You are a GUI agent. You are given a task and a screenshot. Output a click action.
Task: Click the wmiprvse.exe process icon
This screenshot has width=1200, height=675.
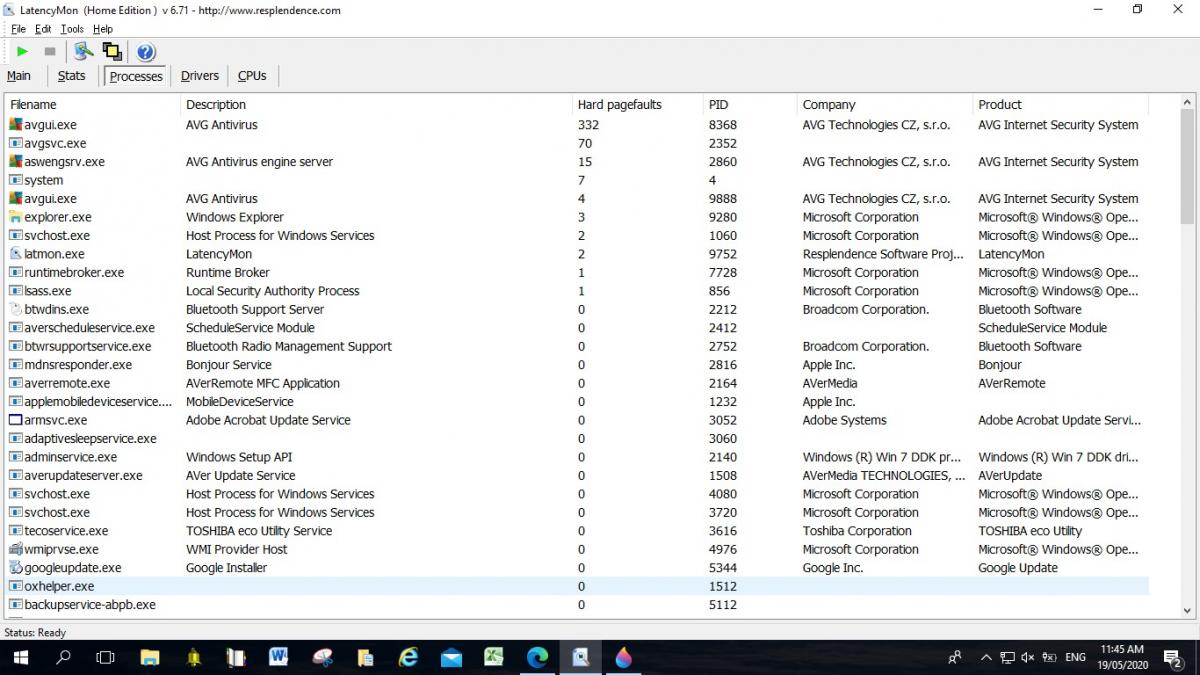tap(15, 549)
